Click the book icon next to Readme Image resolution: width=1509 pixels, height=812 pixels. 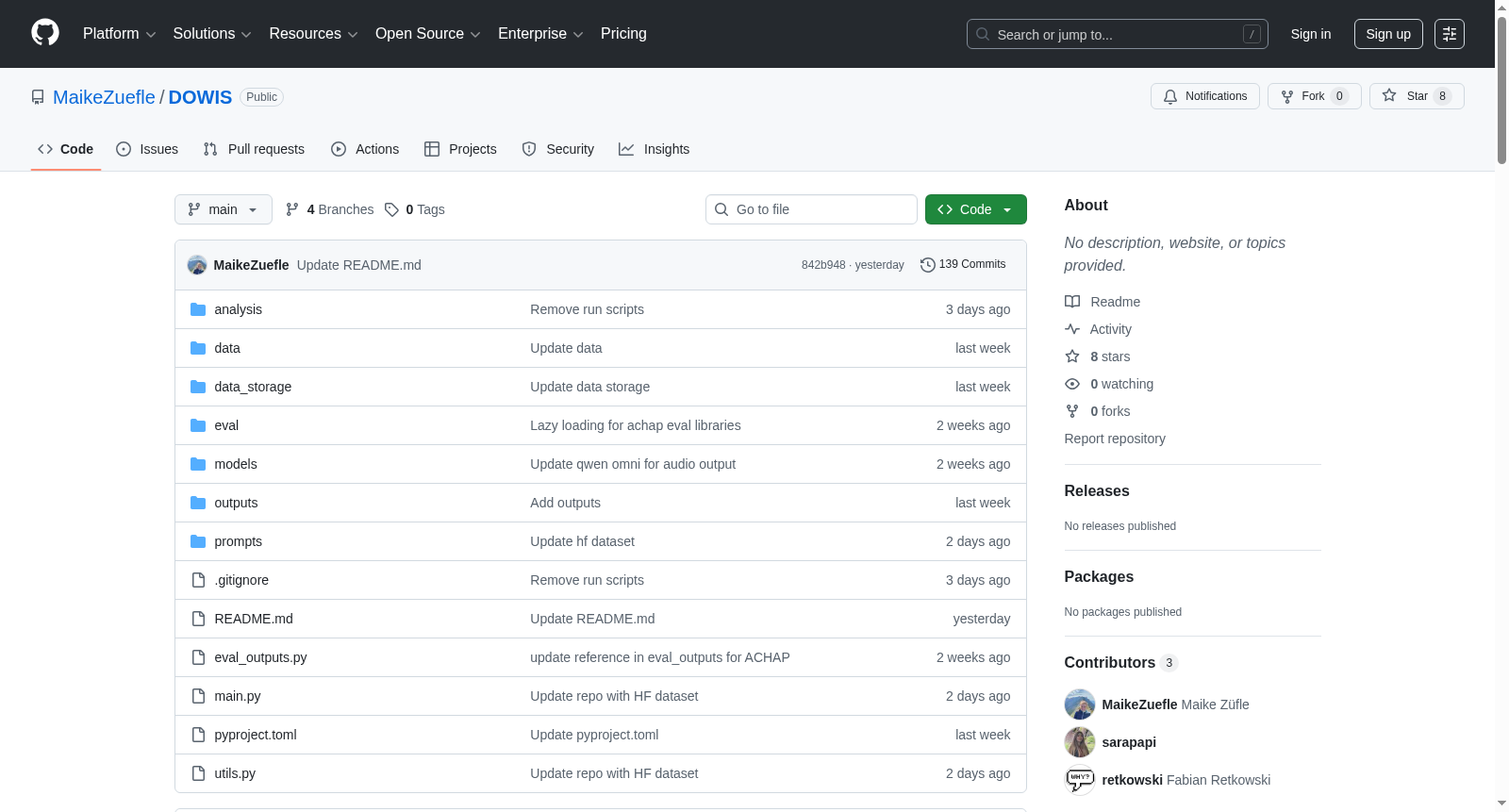coord(1072,302)
